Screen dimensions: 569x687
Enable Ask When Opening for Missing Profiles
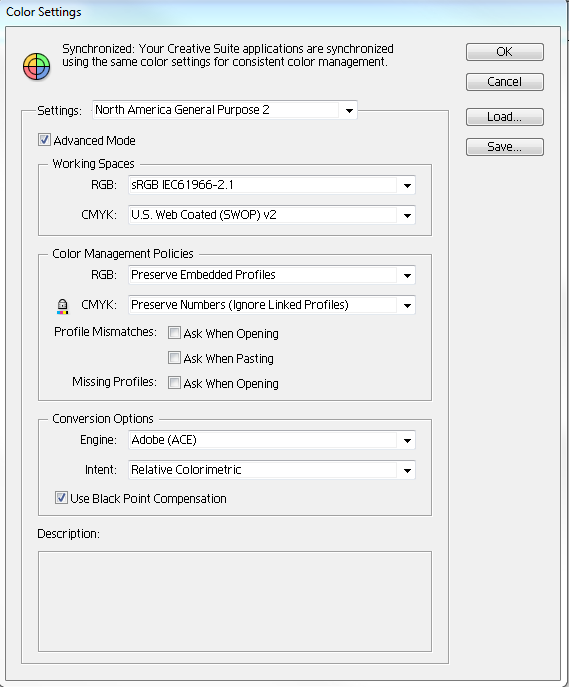coord(174,383)
